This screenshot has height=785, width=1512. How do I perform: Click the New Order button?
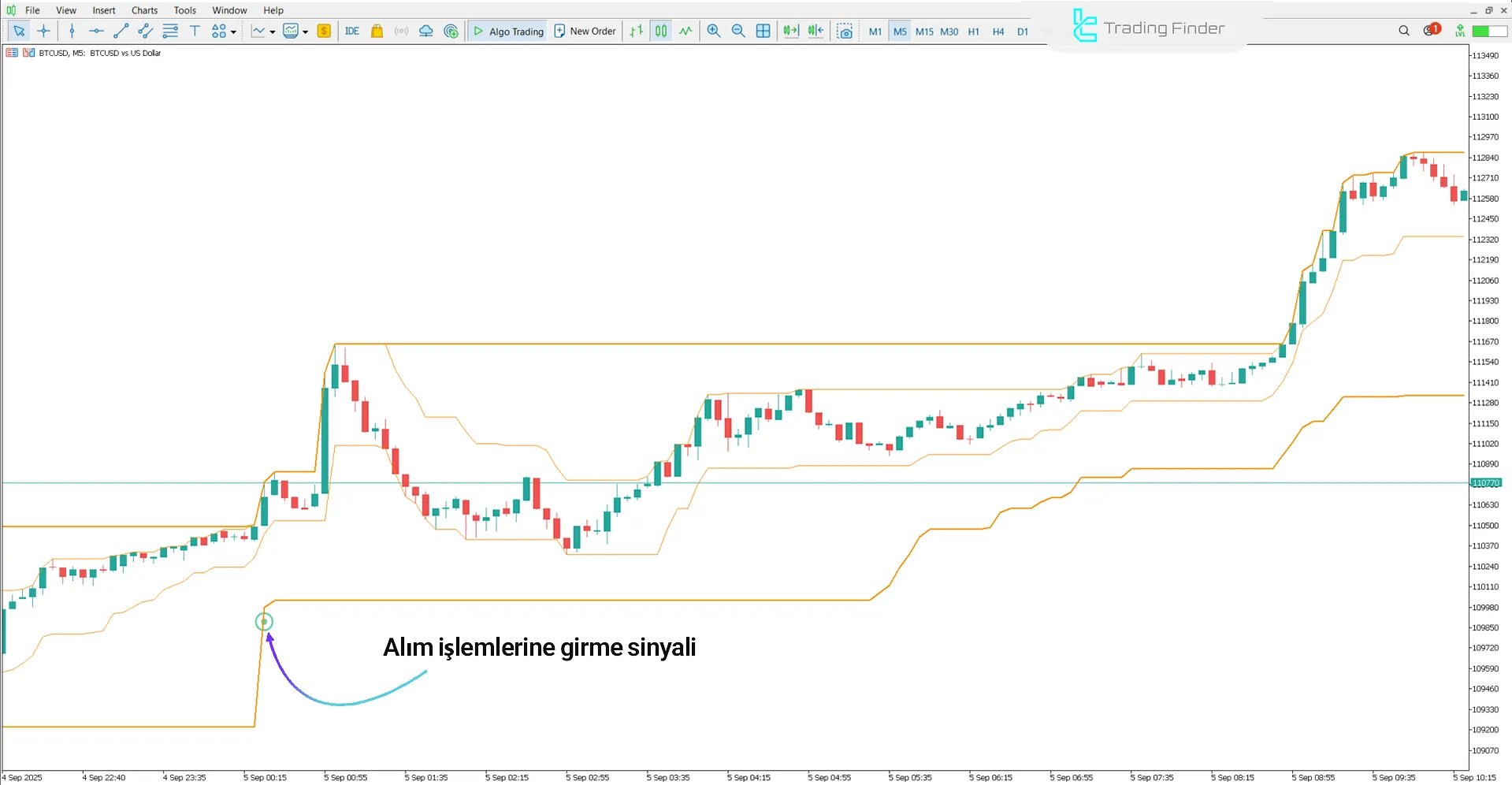(585, 31)
